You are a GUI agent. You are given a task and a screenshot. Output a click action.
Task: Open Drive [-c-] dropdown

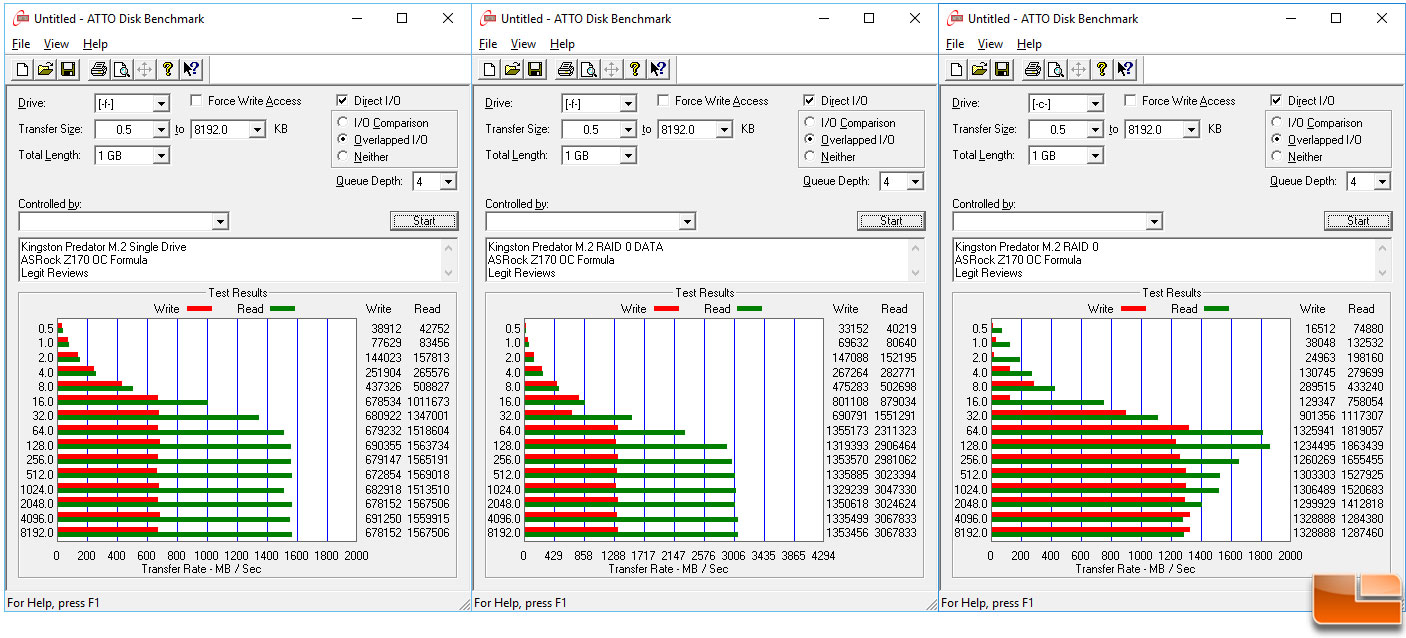click(x=1095, y=103)
